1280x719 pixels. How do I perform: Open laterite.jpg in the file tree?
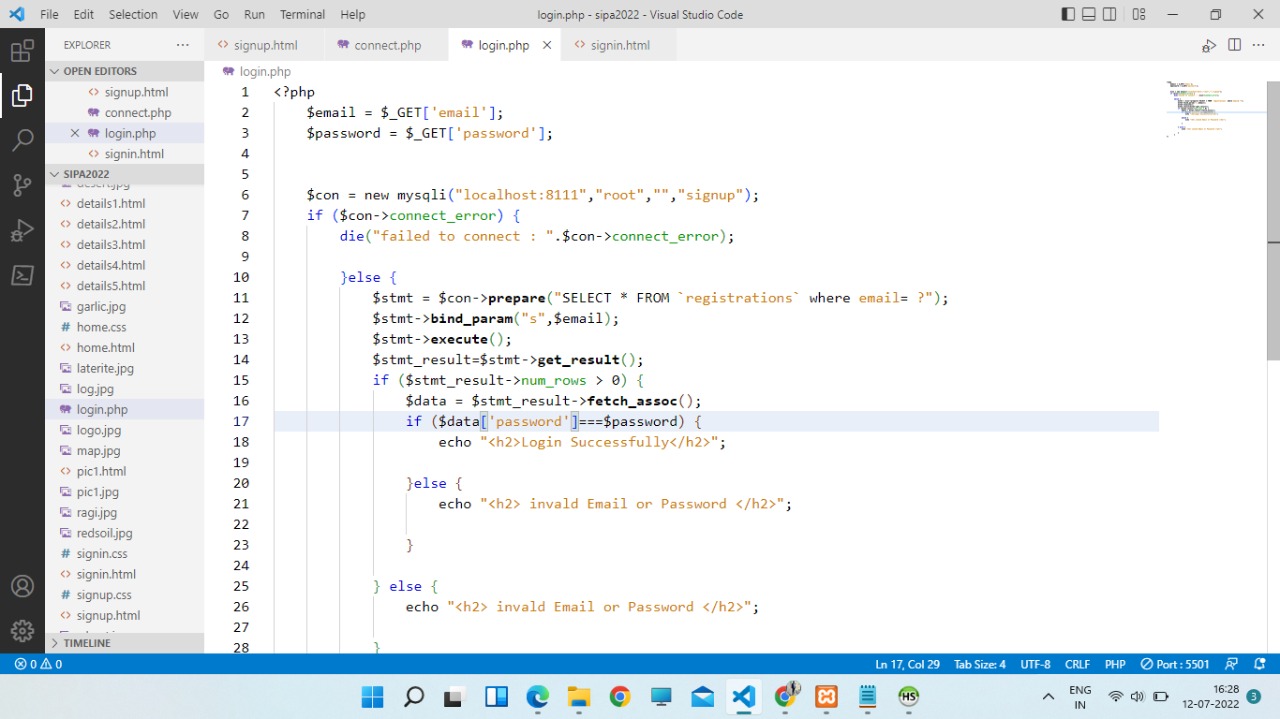105,368
